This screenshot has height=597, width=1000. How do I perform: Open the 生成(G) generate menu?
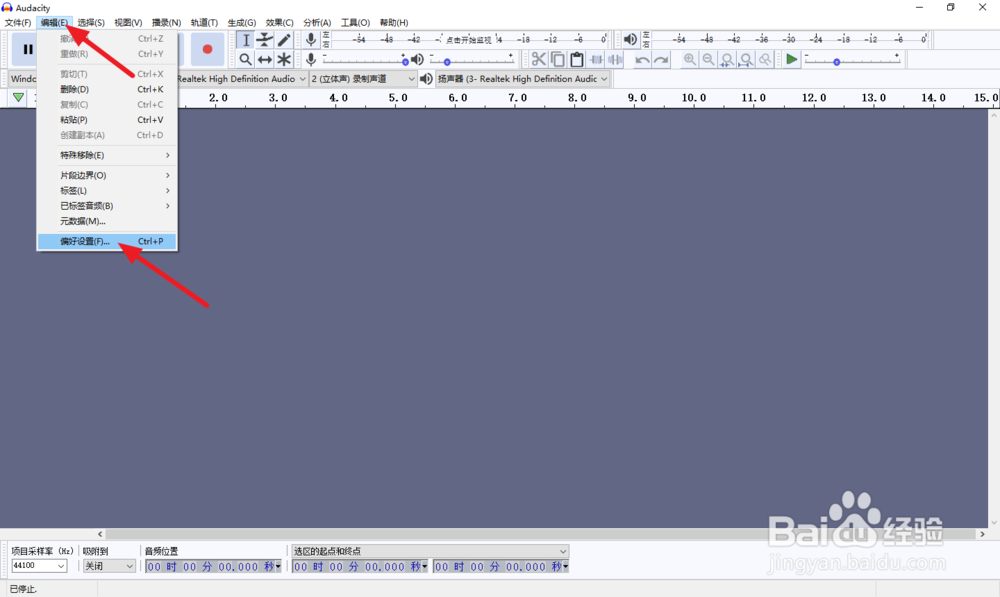(x=242, y=22)
